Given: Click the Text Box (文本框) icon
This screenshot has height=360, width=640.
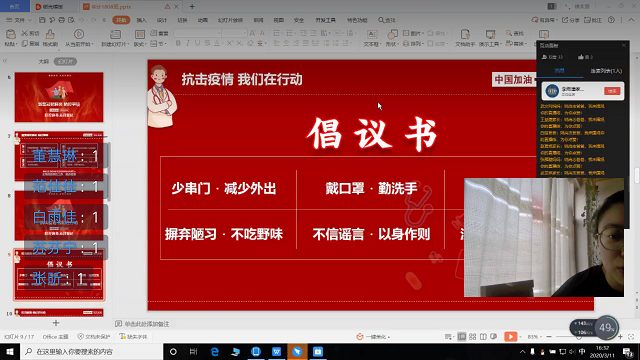Looking at the screenshot, I should point(372,34).
